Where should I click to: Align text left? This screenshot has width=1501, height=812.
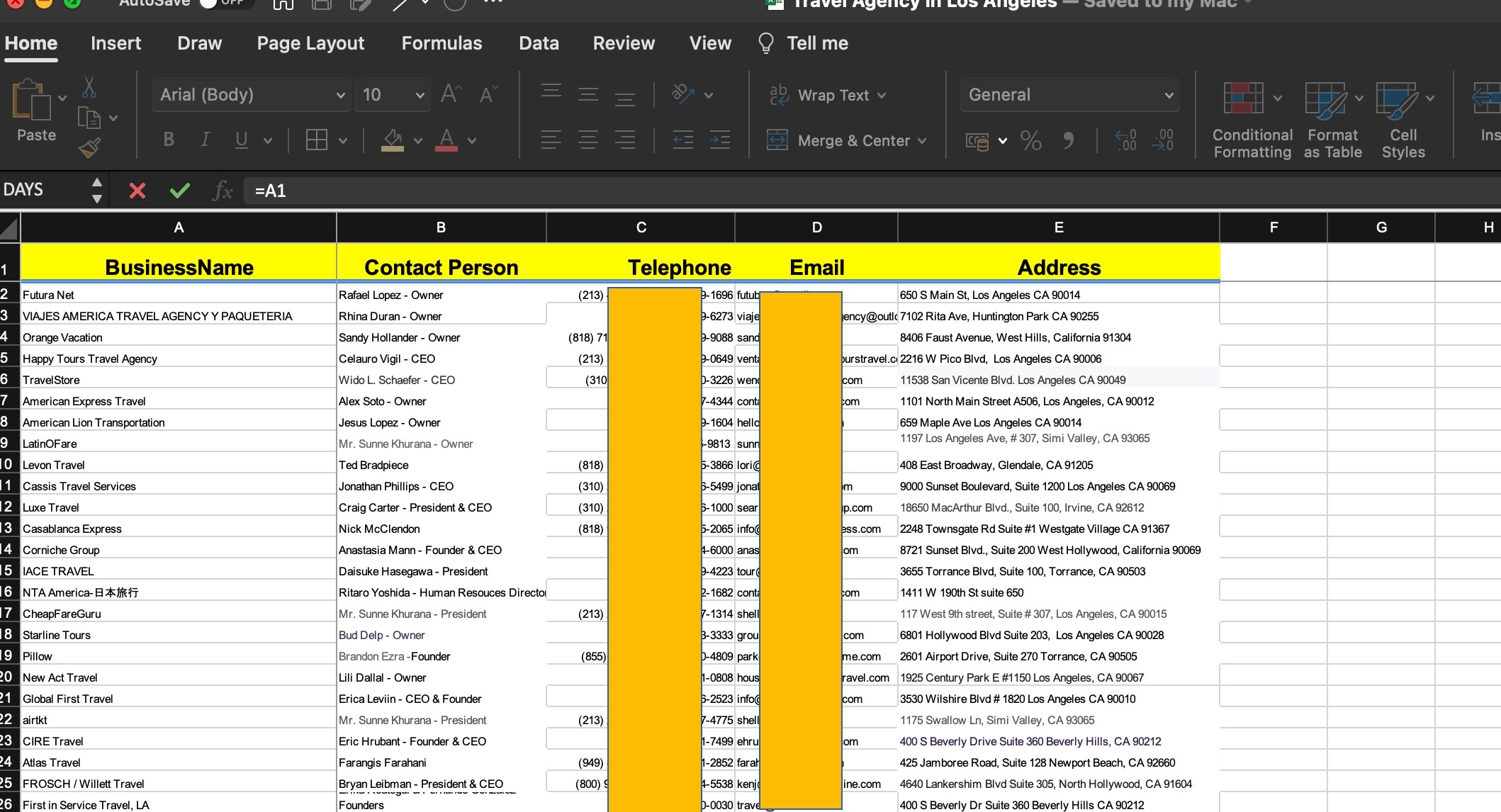(x=551, y=140)
